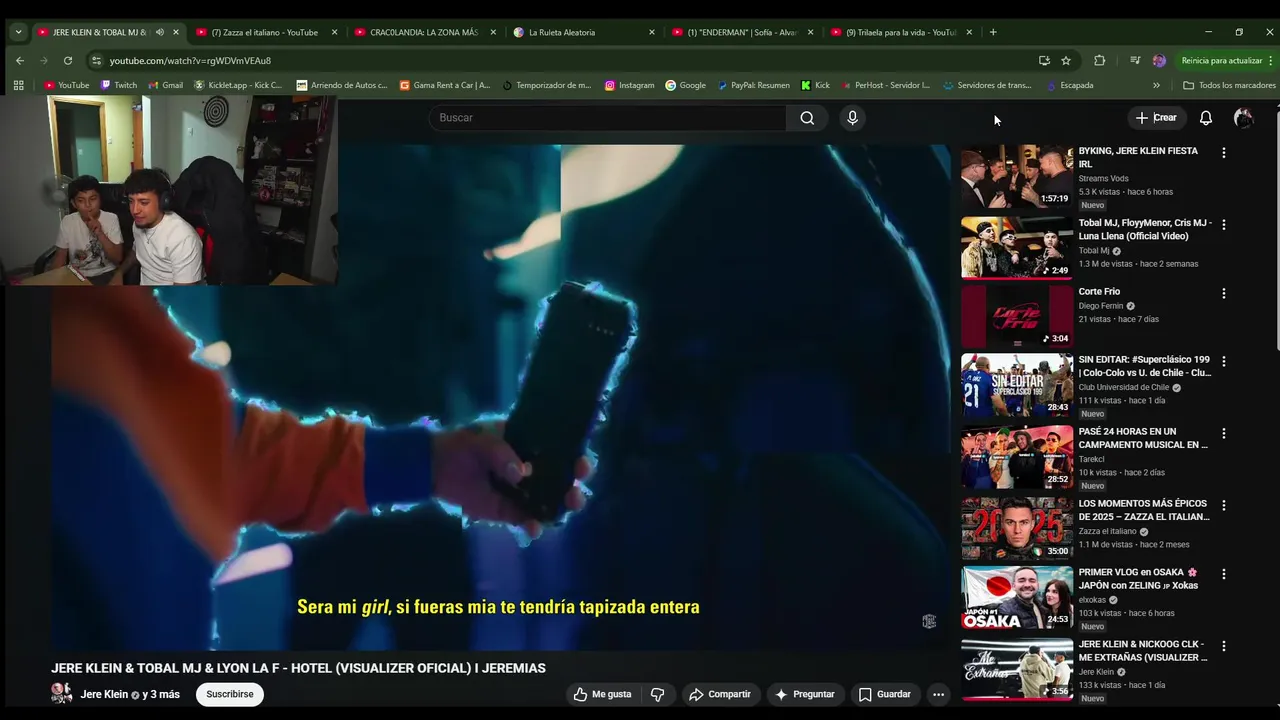
Task: Expand hidden bookmarks with double chevron
Action: point(1156,85)
